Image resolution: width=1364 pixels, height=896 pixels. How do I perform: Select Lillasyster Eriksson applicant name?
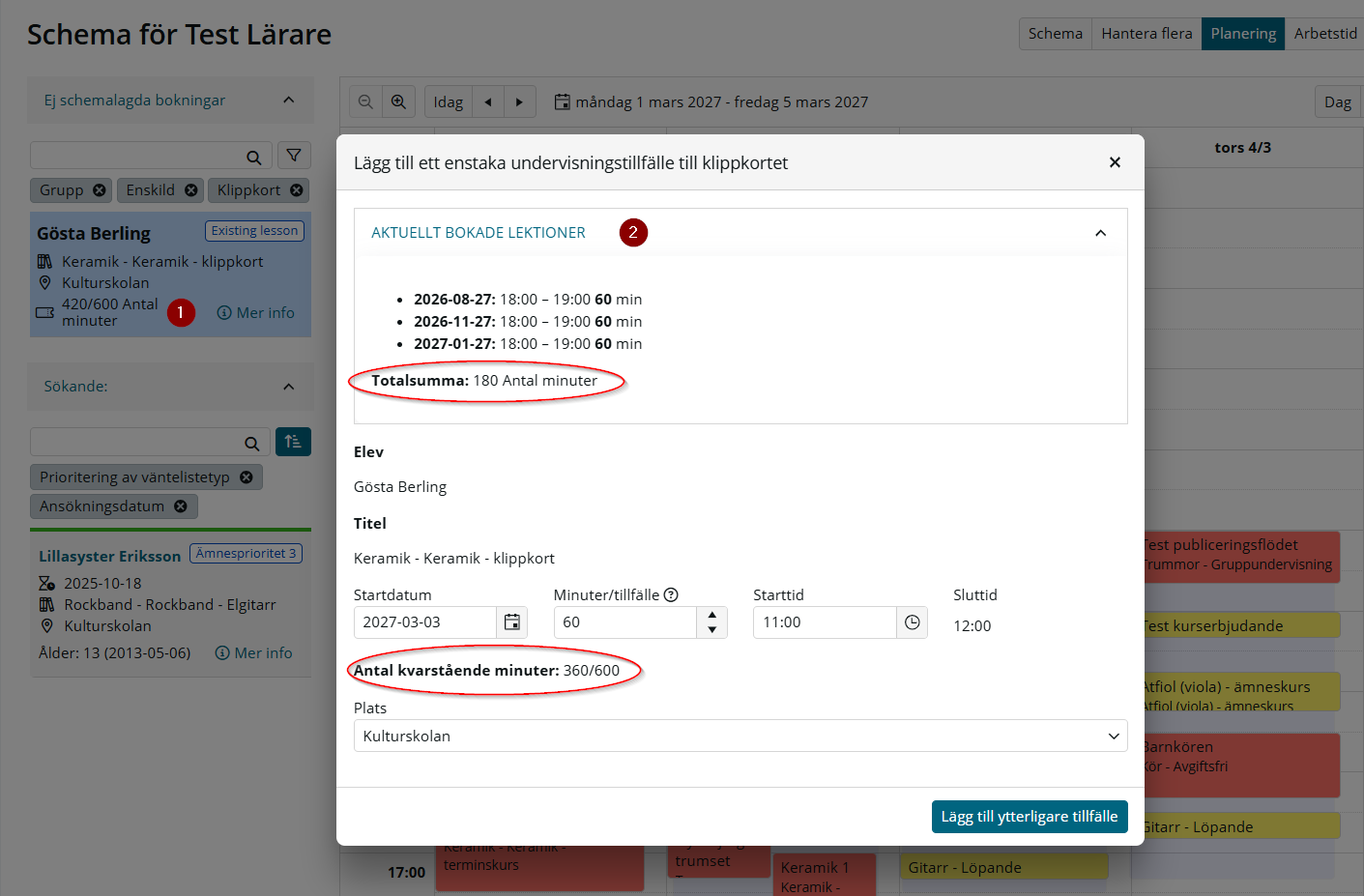109,557
